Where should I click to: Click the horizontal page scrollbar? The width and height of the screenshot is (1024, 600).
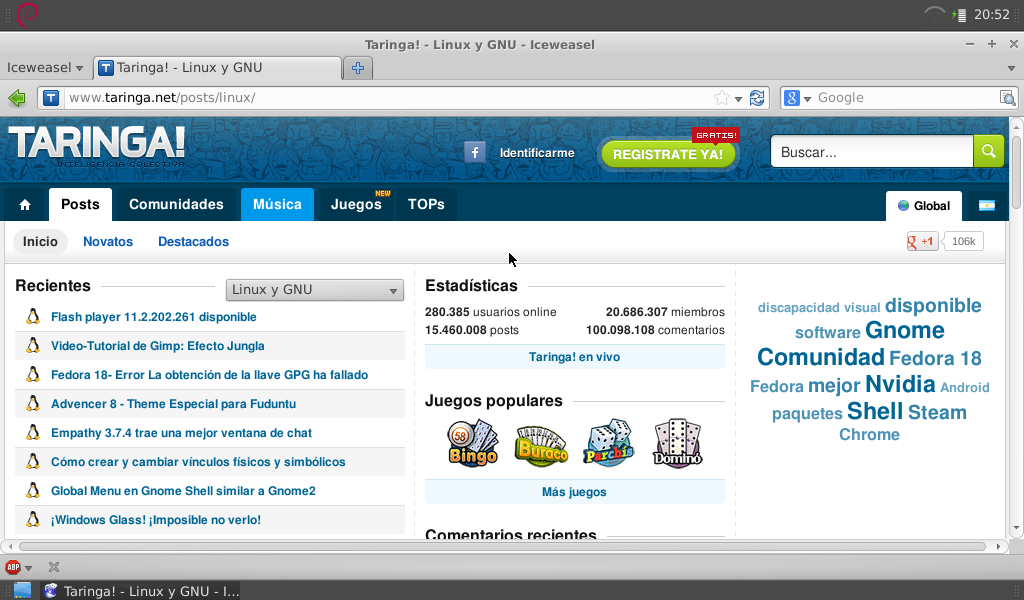point(502,546)
